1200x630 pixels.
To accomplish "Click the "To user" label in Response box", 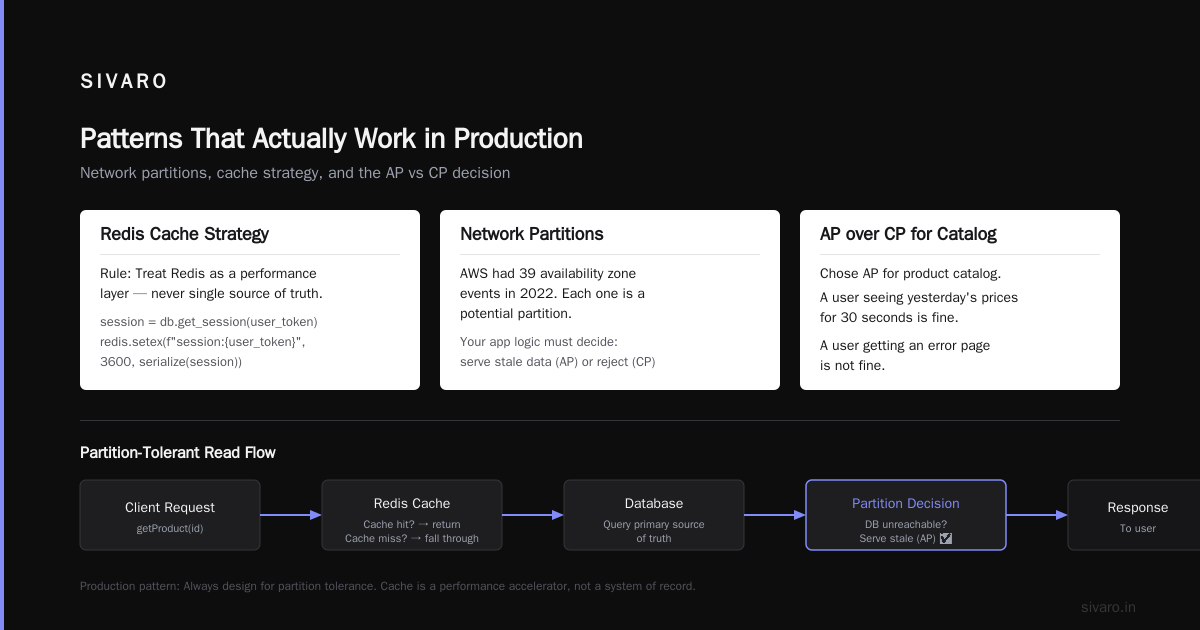I will [x=1138, y=528].
